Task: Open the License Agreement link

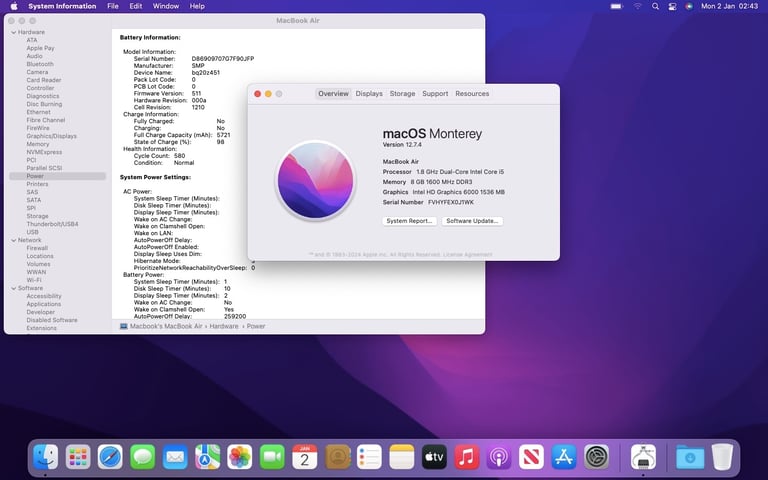Action: point(467,255)
